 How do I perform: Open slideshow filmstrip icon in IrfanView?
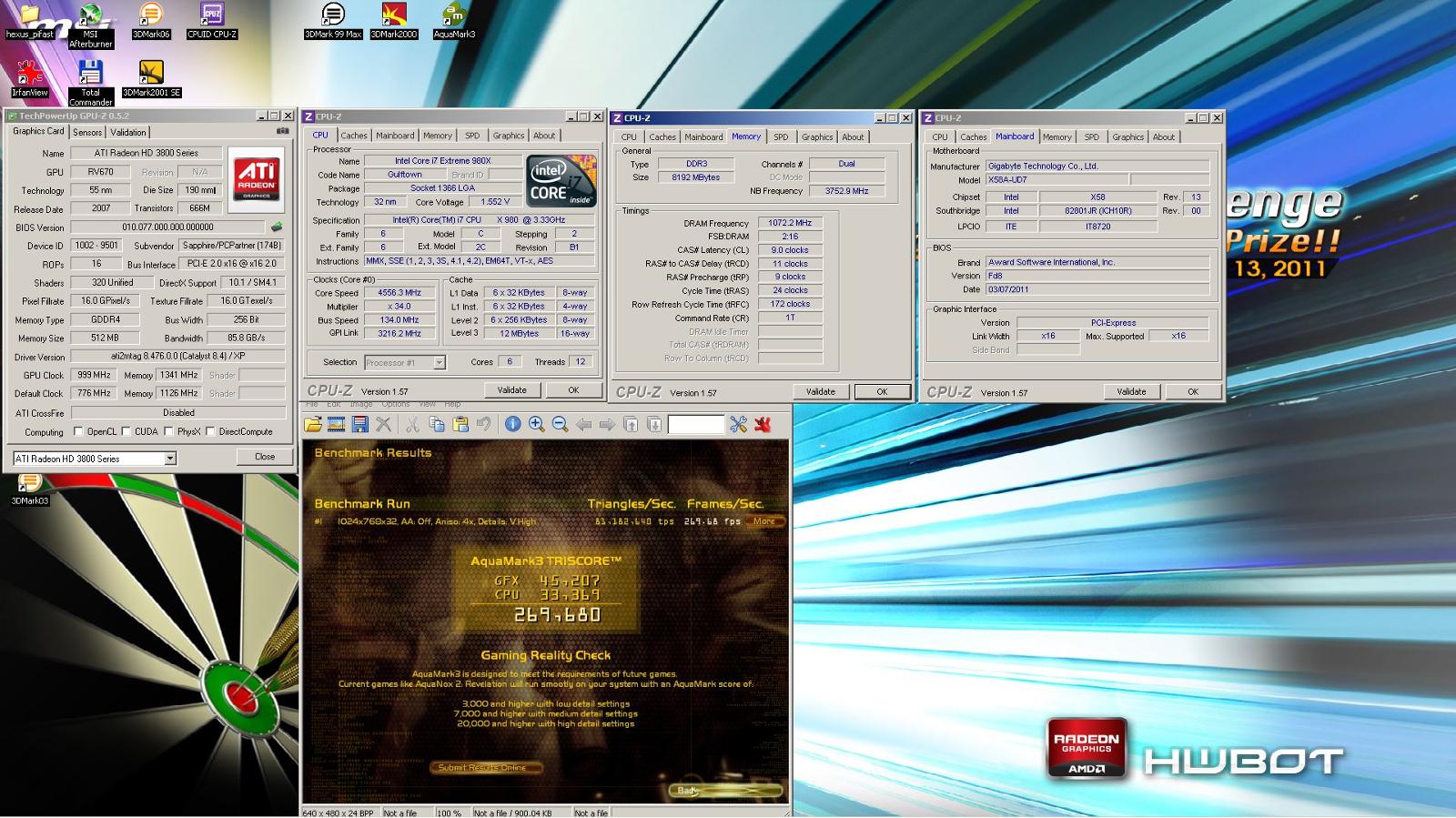point(337,424)
